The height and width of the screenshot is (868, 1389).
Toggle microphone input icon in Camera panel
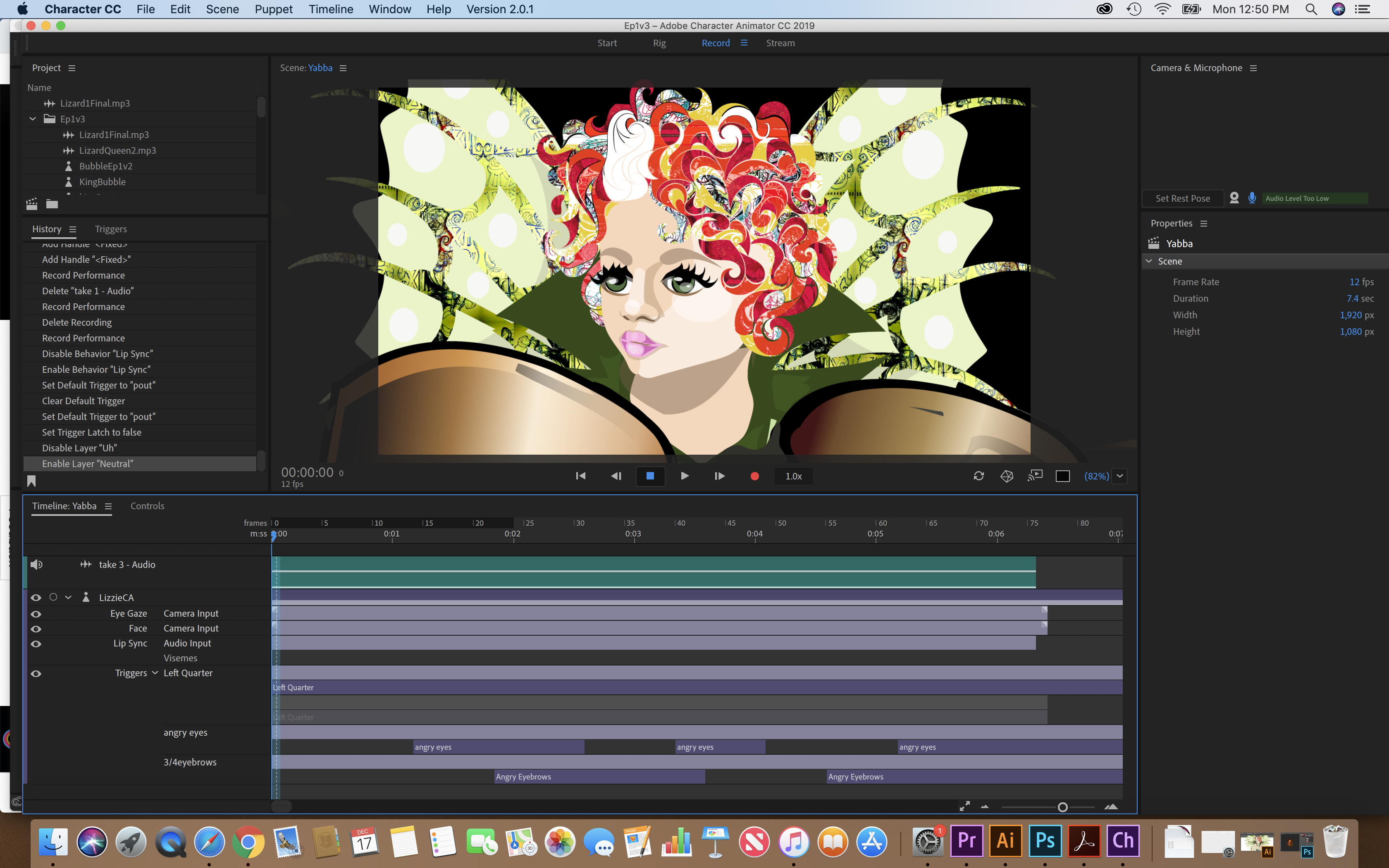point(1252,198)
